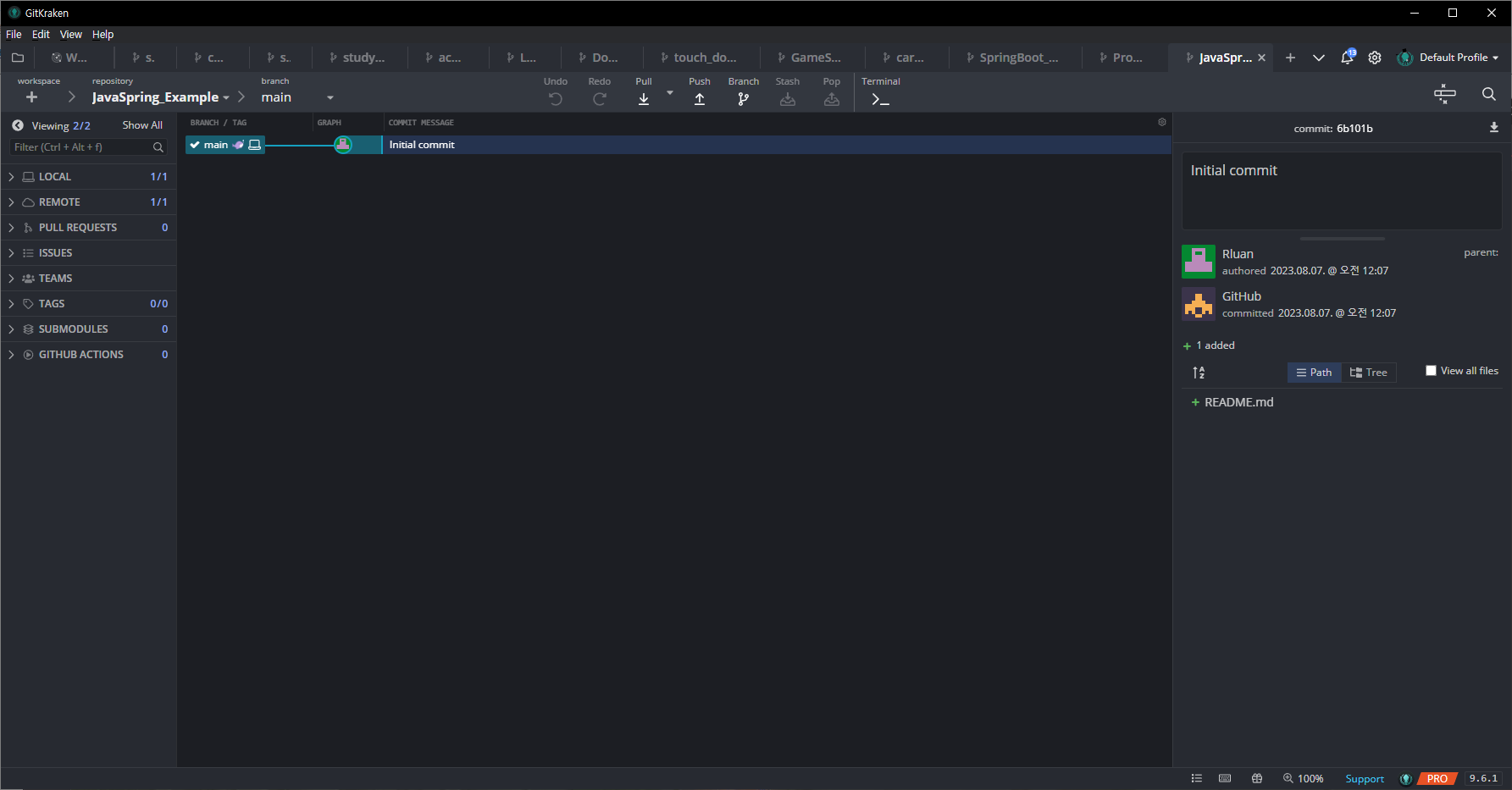Click the gift box icon in status bar
1512x790 pixels.
click(1257, 778)
